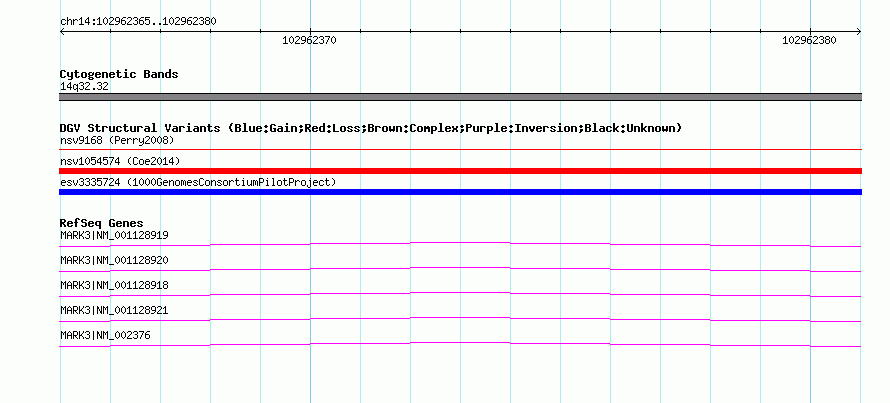Select the thin red nsv9168 loss line
Image resolution: width=890 pixels, height=403 pixels.
click(x=460, y=149)
